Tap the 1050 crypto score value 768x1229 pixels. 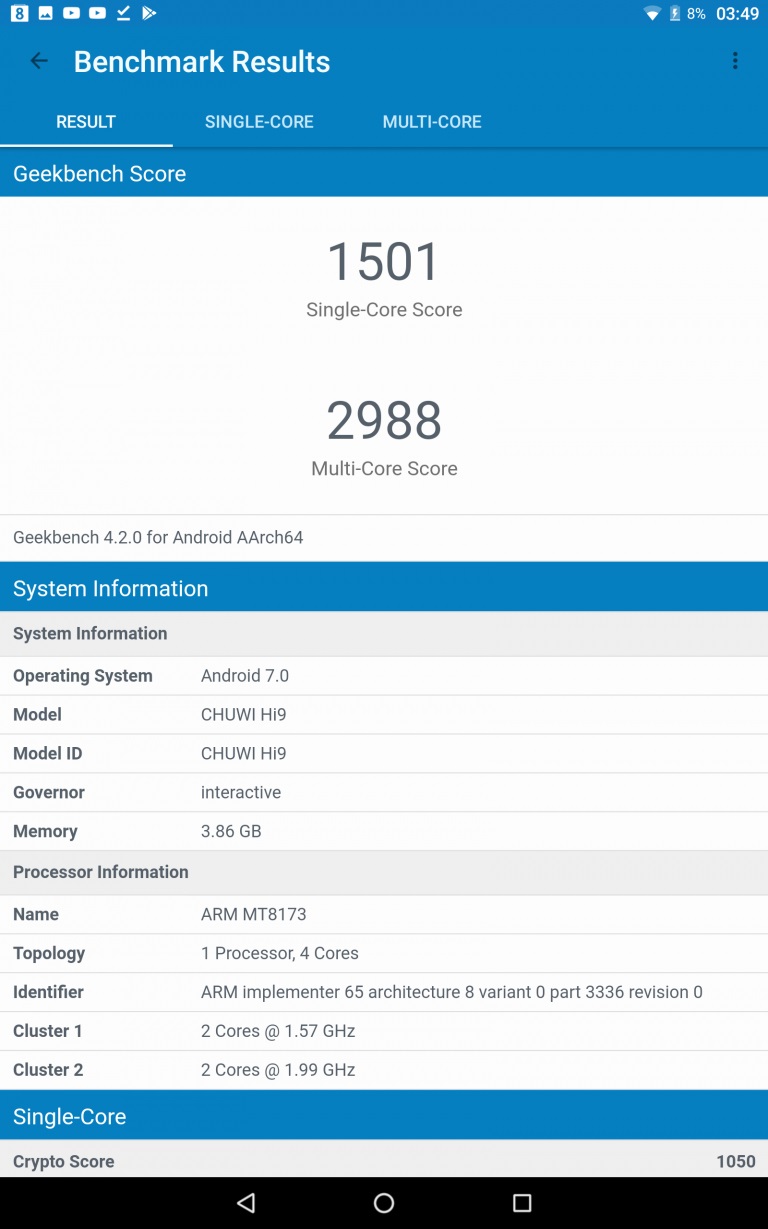point(736,1162)
